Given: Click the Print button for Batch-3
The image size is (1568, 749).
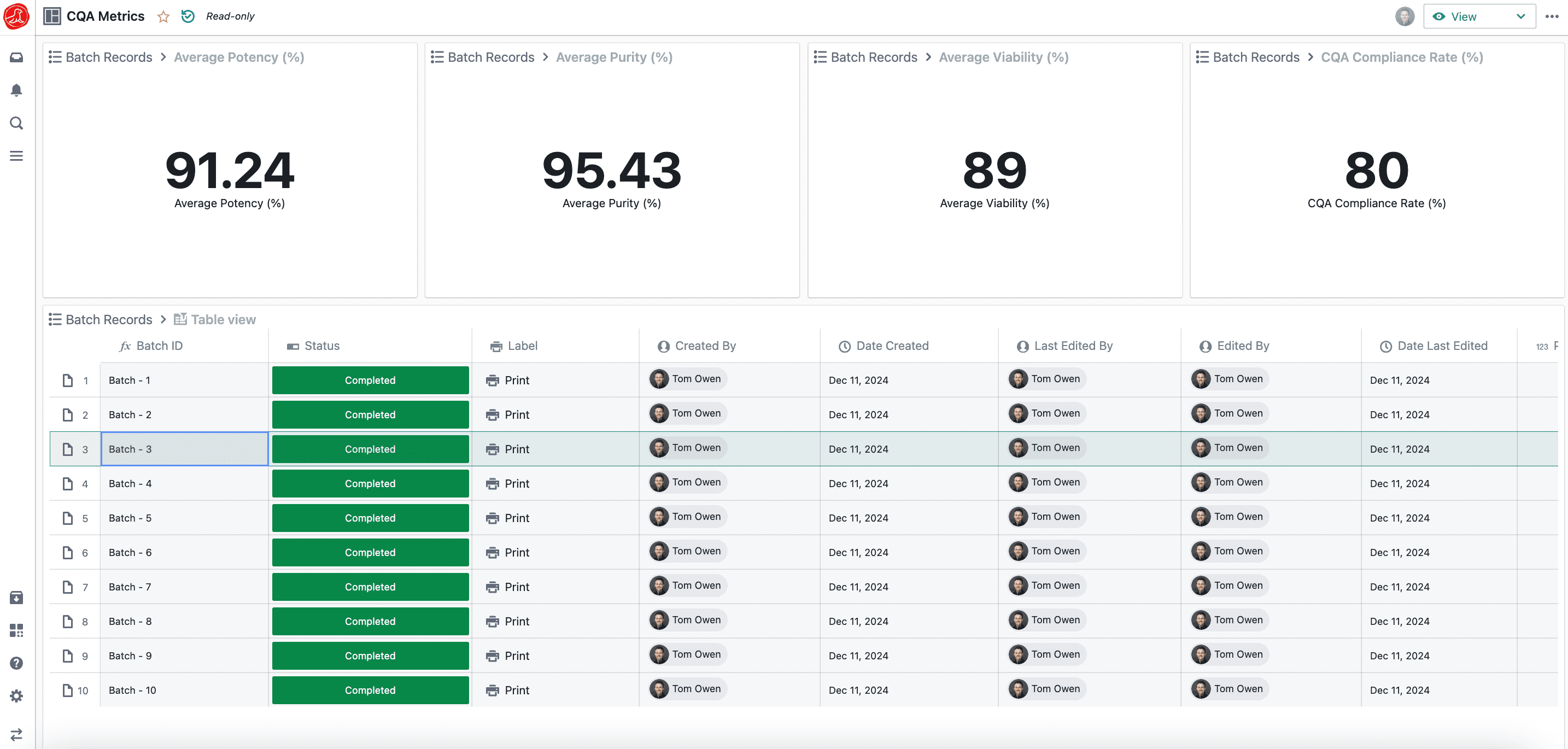Looking at the screenshot, I should pyautogui.click(x=517, y=448).
